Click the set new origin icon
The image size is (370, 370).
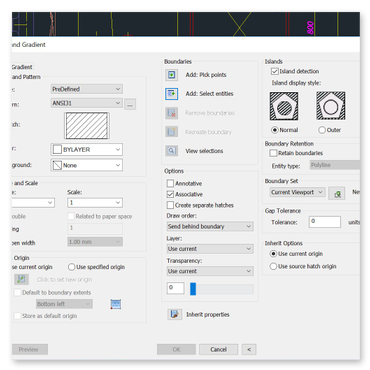pyautogui.click(x=21, y=279)
